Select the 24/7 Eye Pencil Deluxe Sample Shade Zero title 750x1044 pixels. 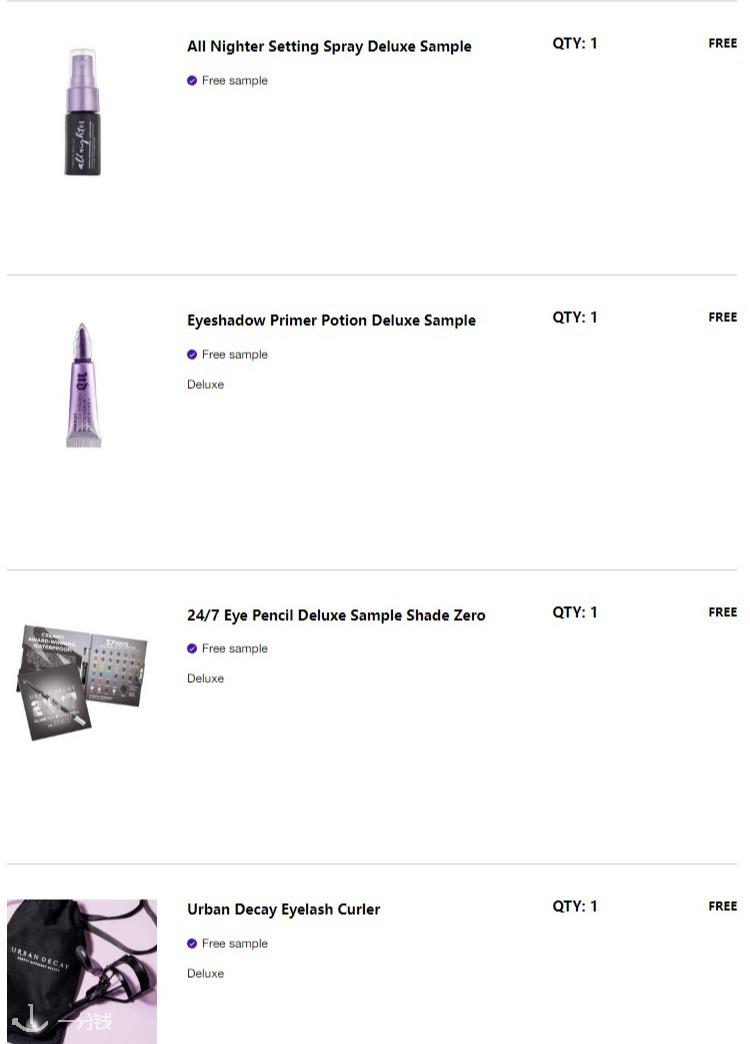(336, 615)
